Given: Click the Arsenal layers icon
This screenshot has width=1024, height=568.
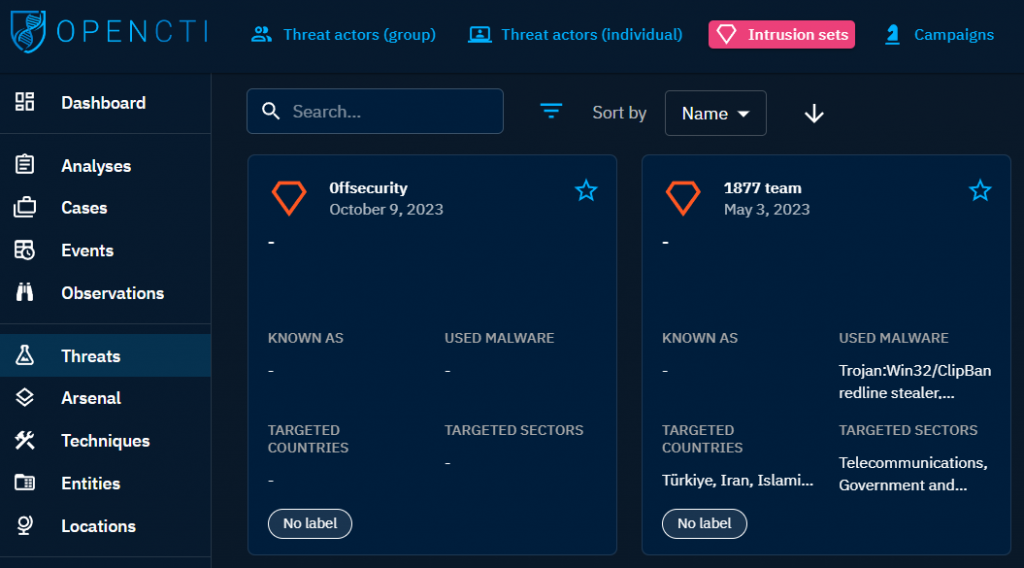Looking at the screenshot, I should [x=25, y=397].
